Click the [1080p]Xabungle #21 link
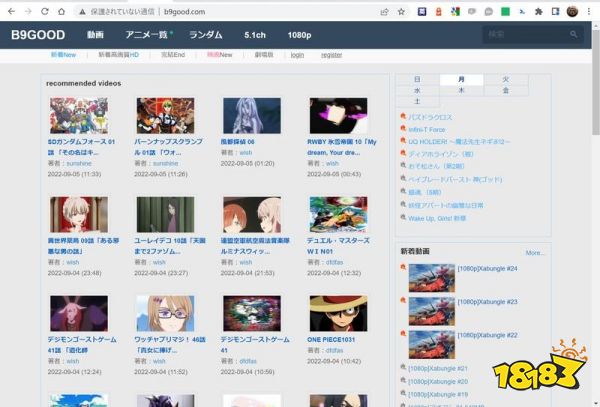 point(438,368)
